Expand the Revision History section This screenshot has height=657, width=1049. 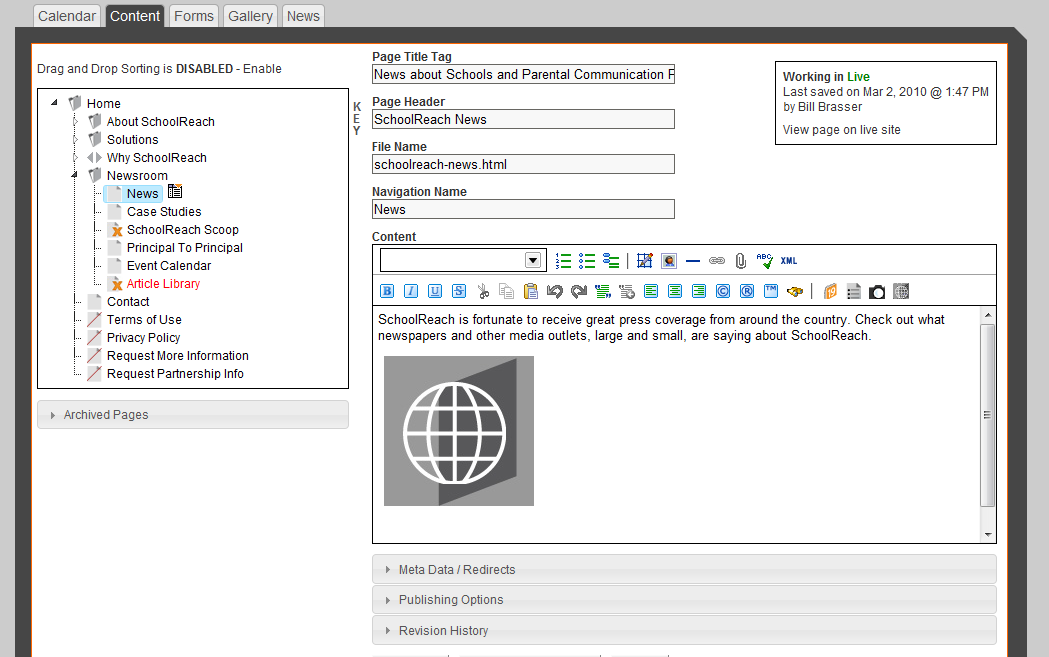coord(684,630)
